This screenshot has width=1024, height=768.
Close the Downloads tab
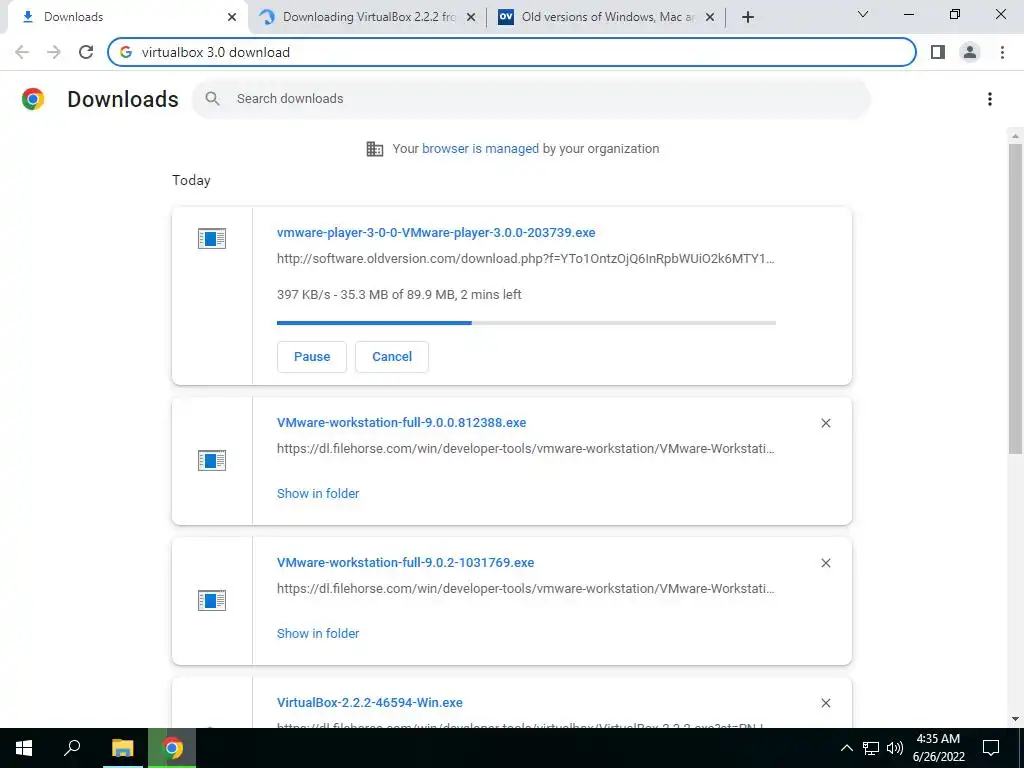coord(232,17)
